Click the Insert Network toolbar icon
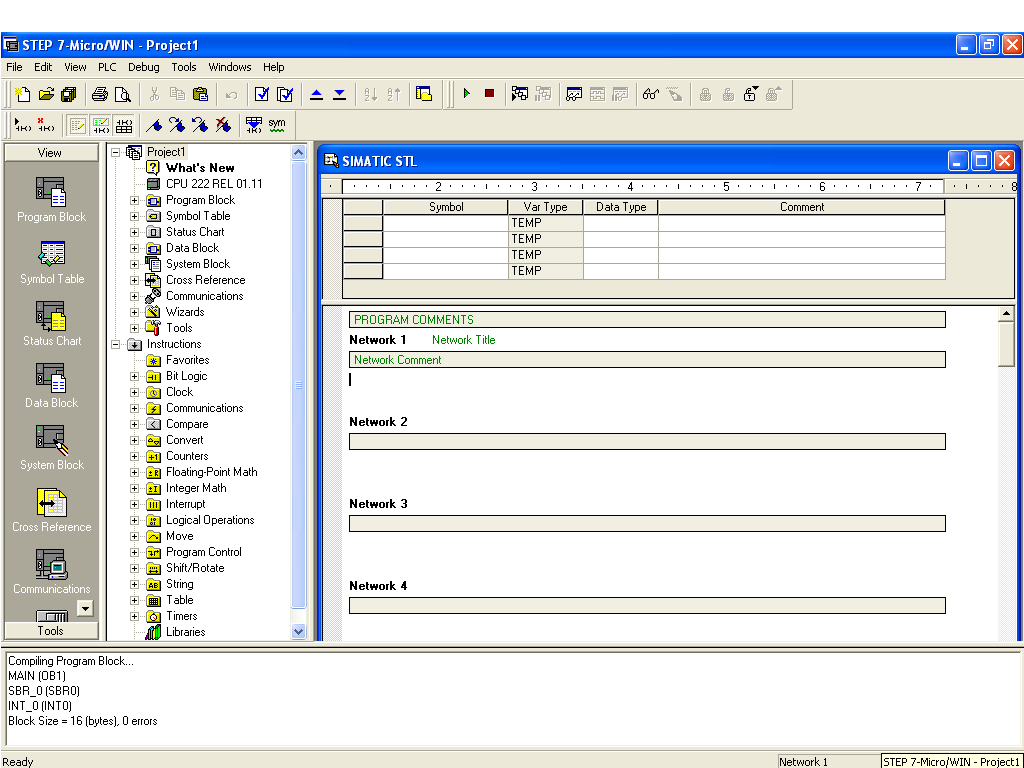1024x768 pixels. pyautogui.click(x=23, y=124)
